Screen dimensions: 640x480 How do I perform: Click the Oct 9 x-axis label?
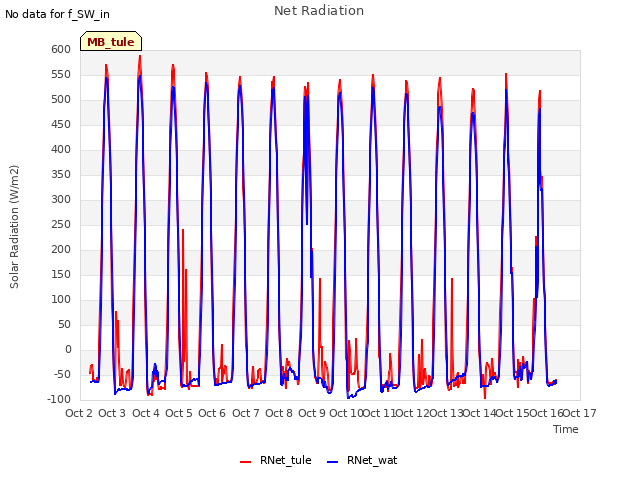coord(312,413)
